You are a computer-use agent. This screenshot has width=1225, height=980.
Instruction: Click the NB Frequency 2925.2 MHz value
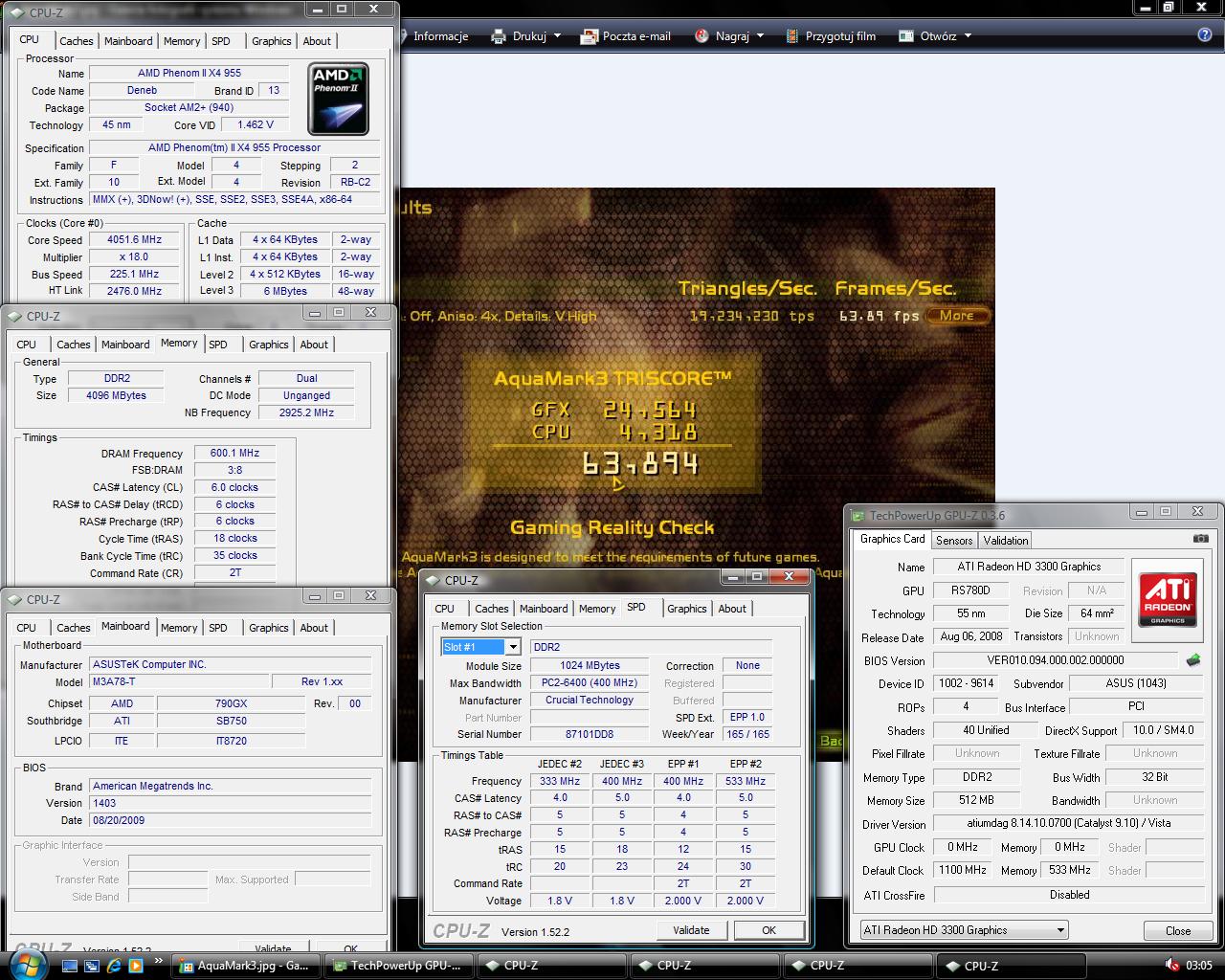click(306, 413)
